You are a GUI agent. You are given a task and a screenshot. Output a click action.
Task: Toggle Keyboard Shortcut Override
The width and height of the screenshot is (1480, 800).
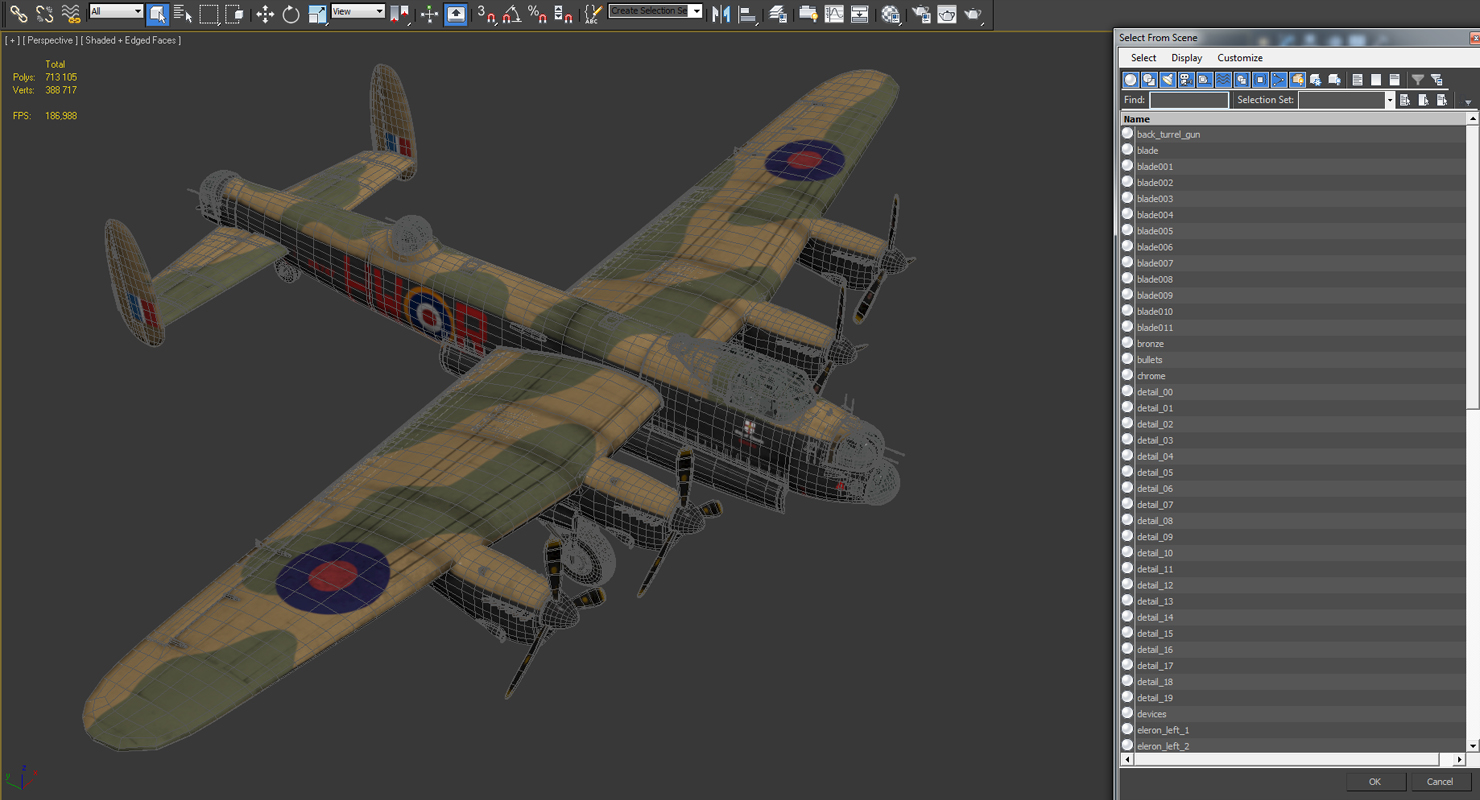455,14
